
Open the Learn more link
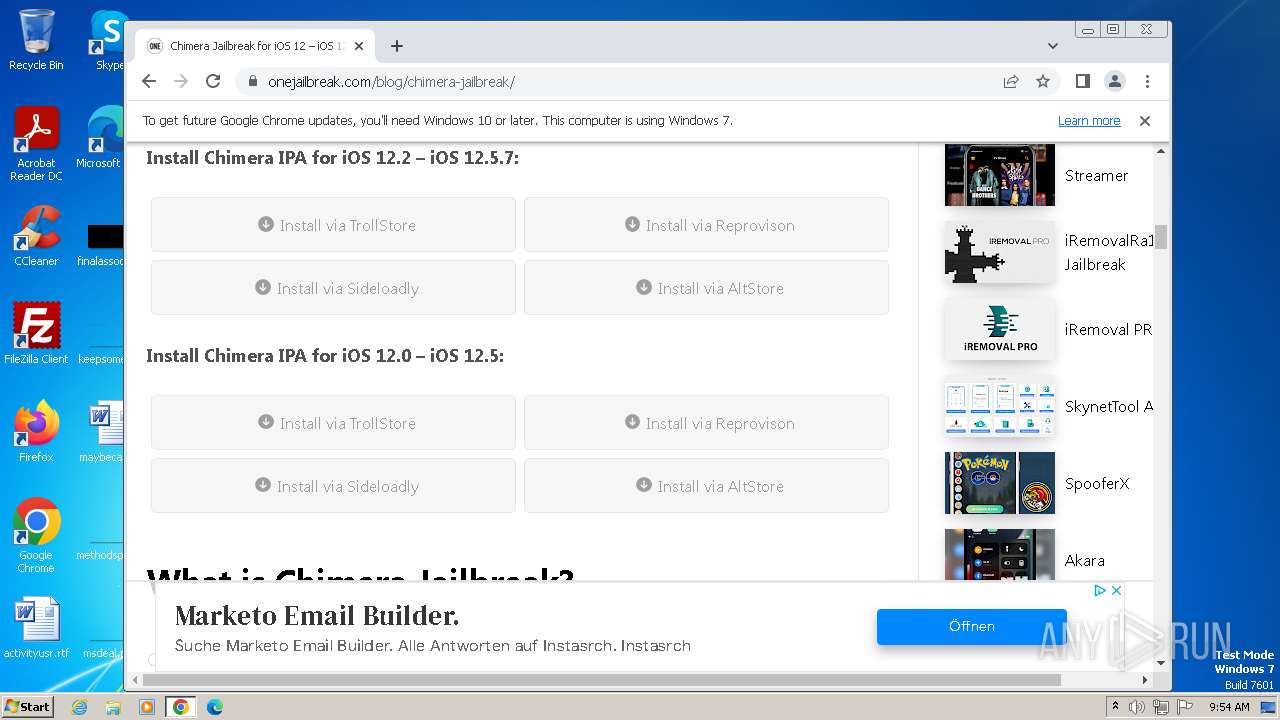(1089, 121)
